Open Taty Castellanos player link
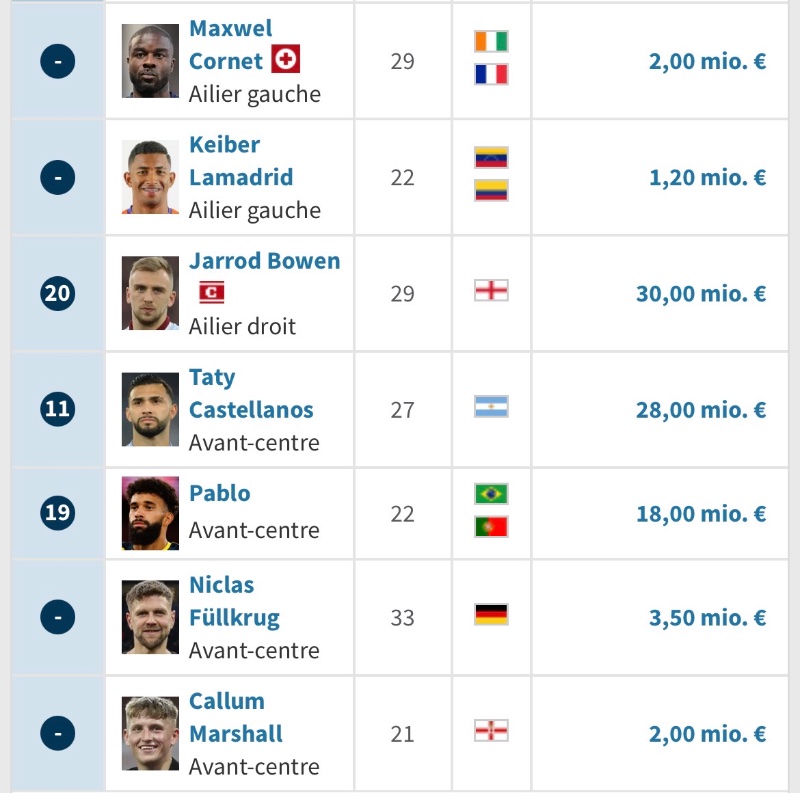The image size is (800, 793). 251,393
